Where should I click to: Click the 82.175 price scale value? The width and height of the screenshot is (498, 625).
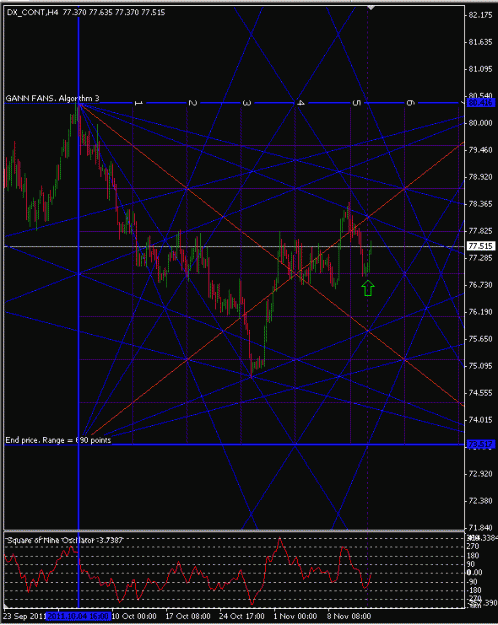480,15
